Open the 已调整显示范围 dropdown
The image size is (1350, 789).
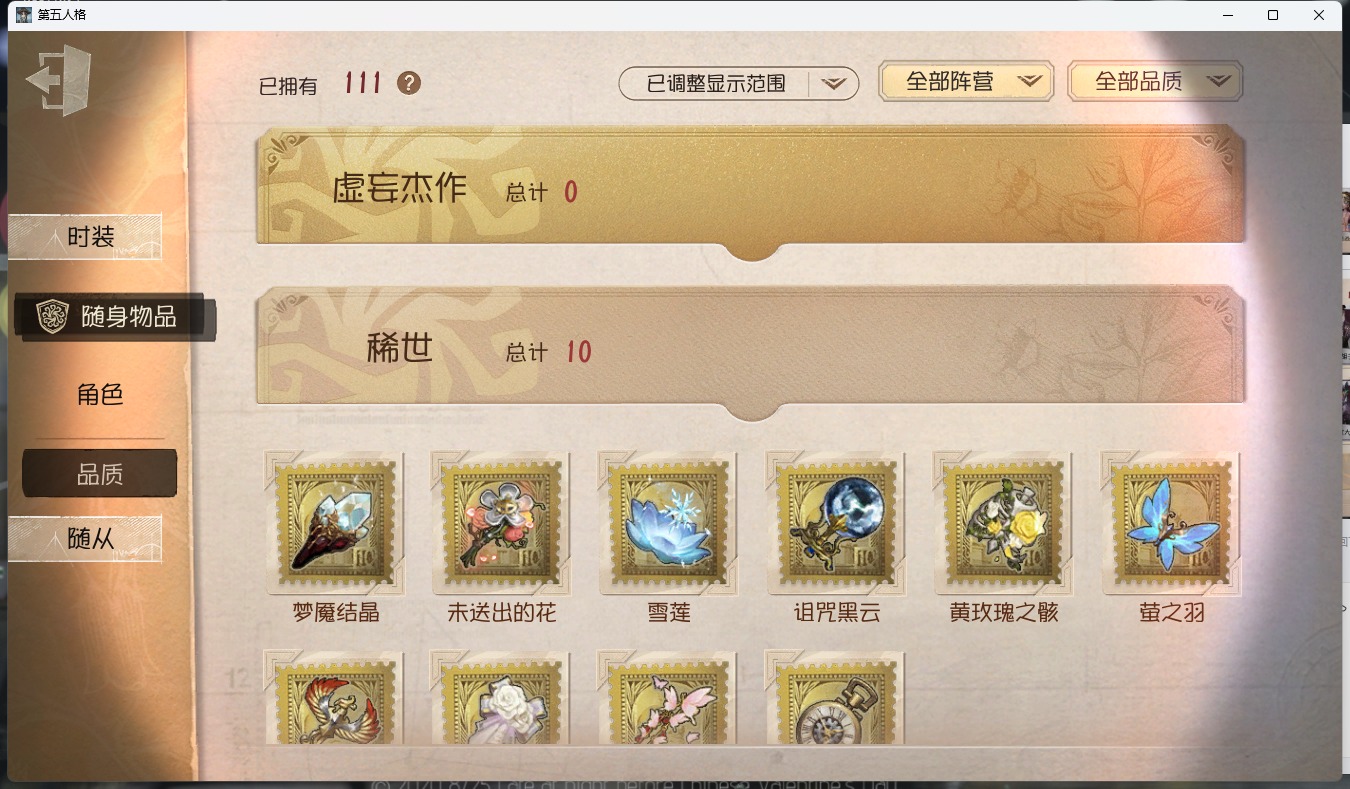[x=739, y=84]
